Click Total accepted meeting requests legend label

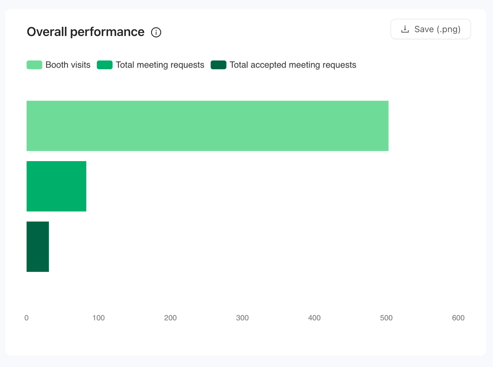tap(293, 65)
